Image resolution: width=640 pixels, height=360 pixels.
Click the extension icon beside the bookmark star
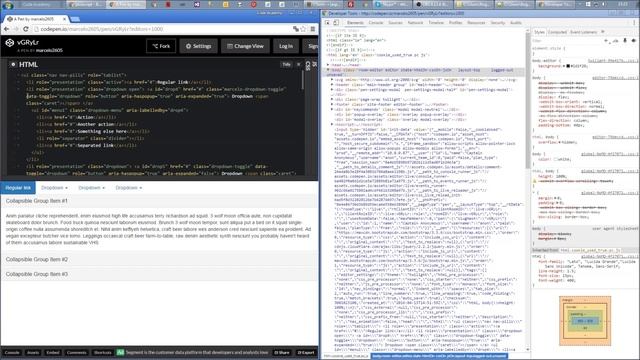pos(296,29)
